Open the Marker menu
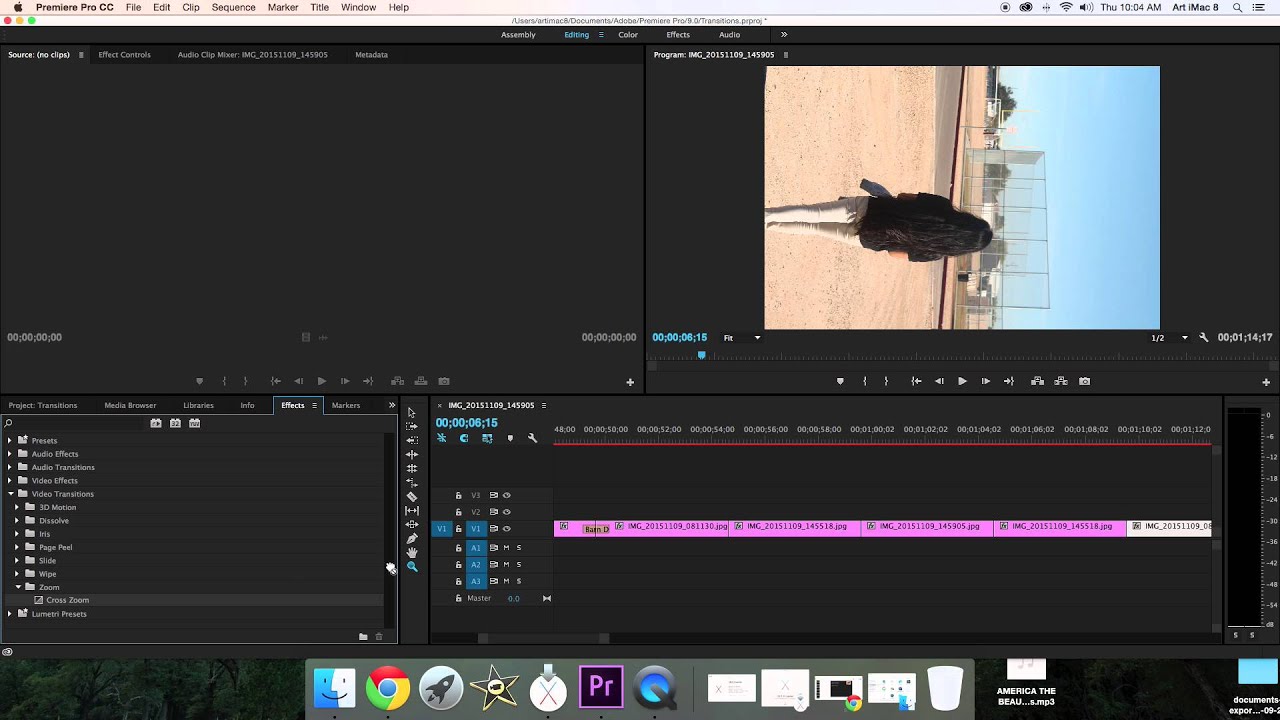 click(283, 7)
